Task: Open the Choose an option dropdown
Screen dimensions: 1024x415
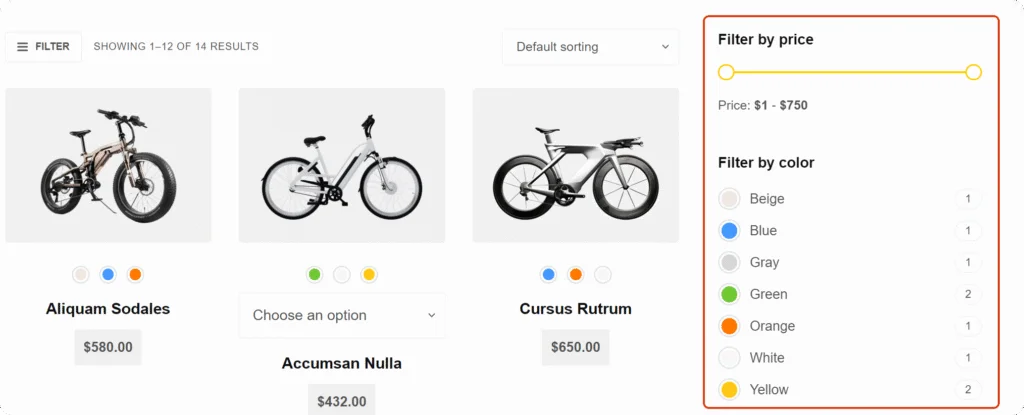Action: tap(342, 315)
